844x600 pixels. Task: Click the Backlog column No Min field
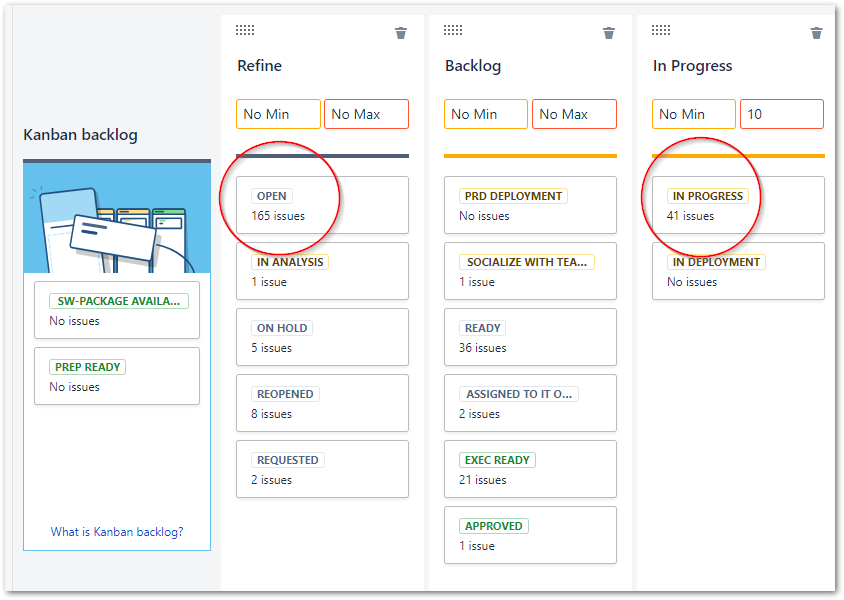(486, 114)
